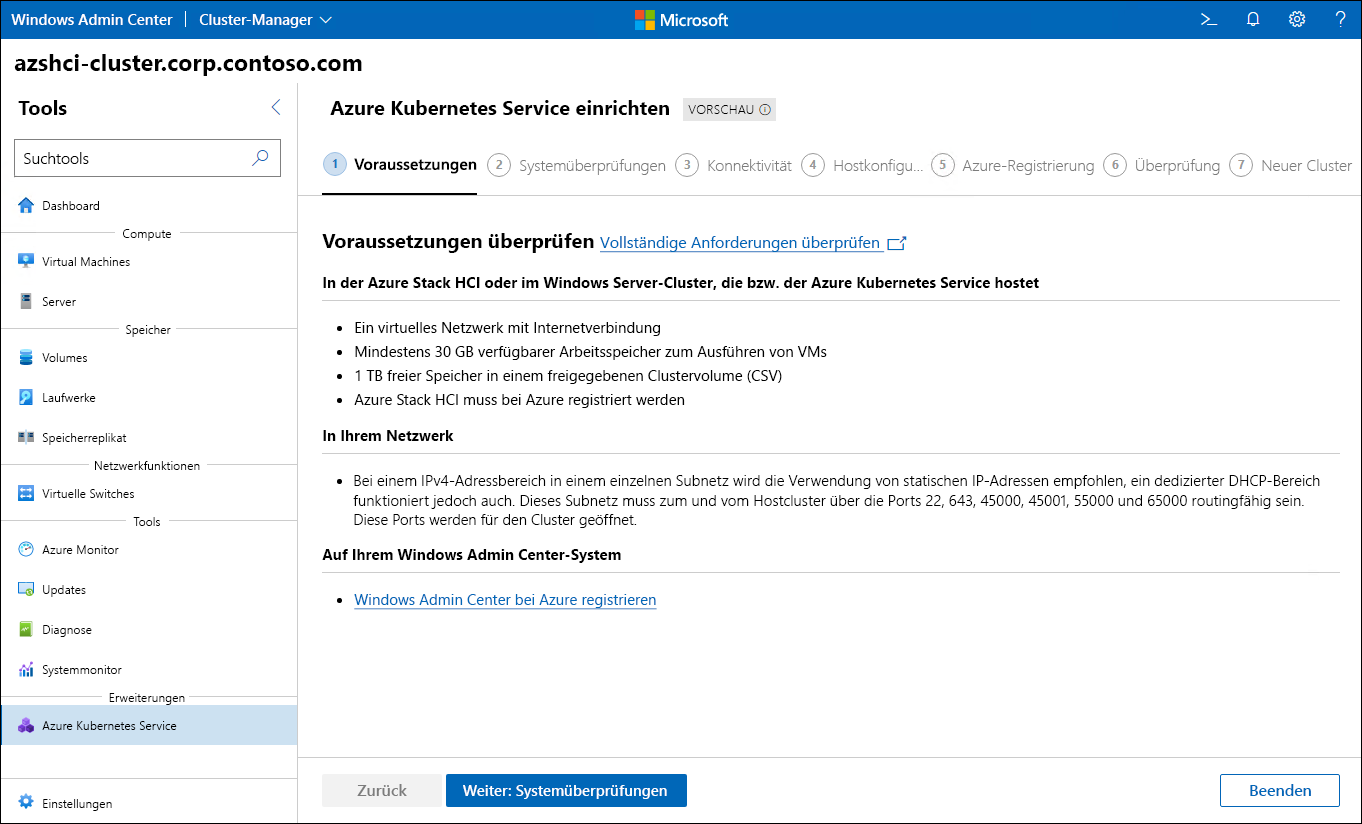Click the Speicherreplikat icon

click(26, 438)
